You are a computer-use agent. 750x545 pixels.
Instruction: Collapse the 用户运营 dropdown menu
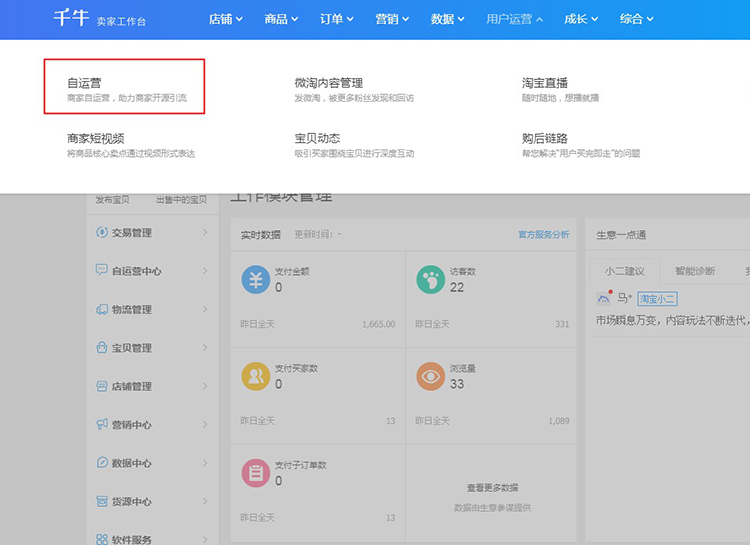[515, 19]
